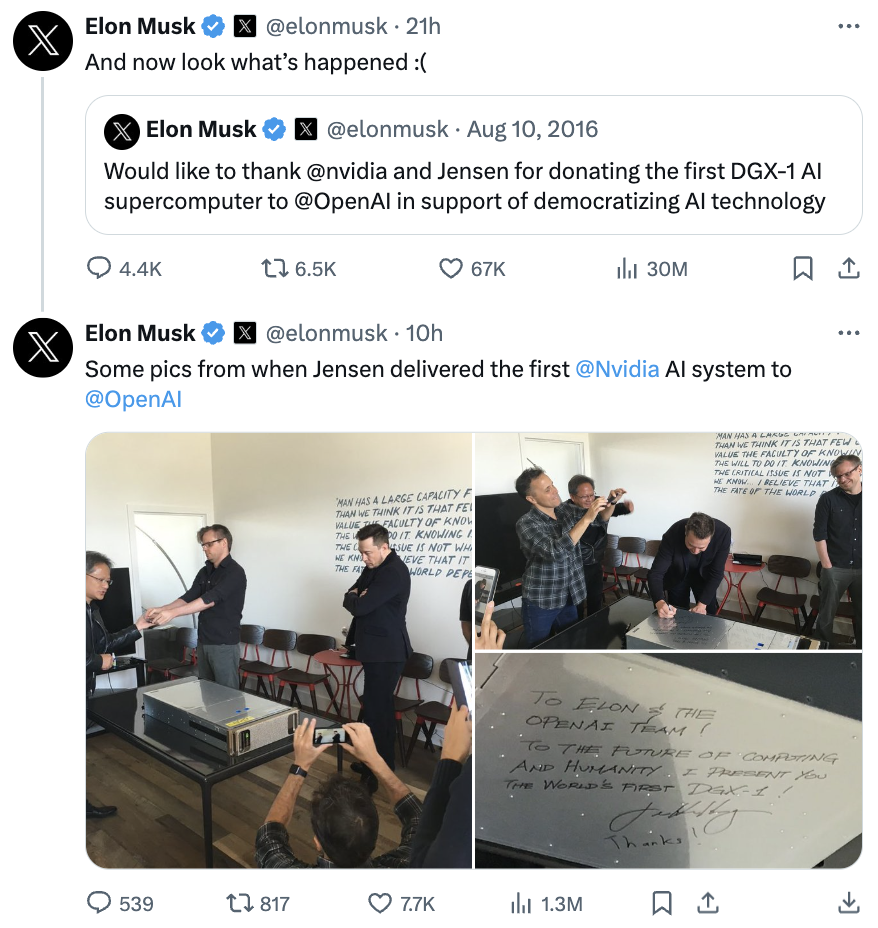Open the @Nvidia mention link
The height and width of the screenshot is (928, 878).
coord(617,369)
